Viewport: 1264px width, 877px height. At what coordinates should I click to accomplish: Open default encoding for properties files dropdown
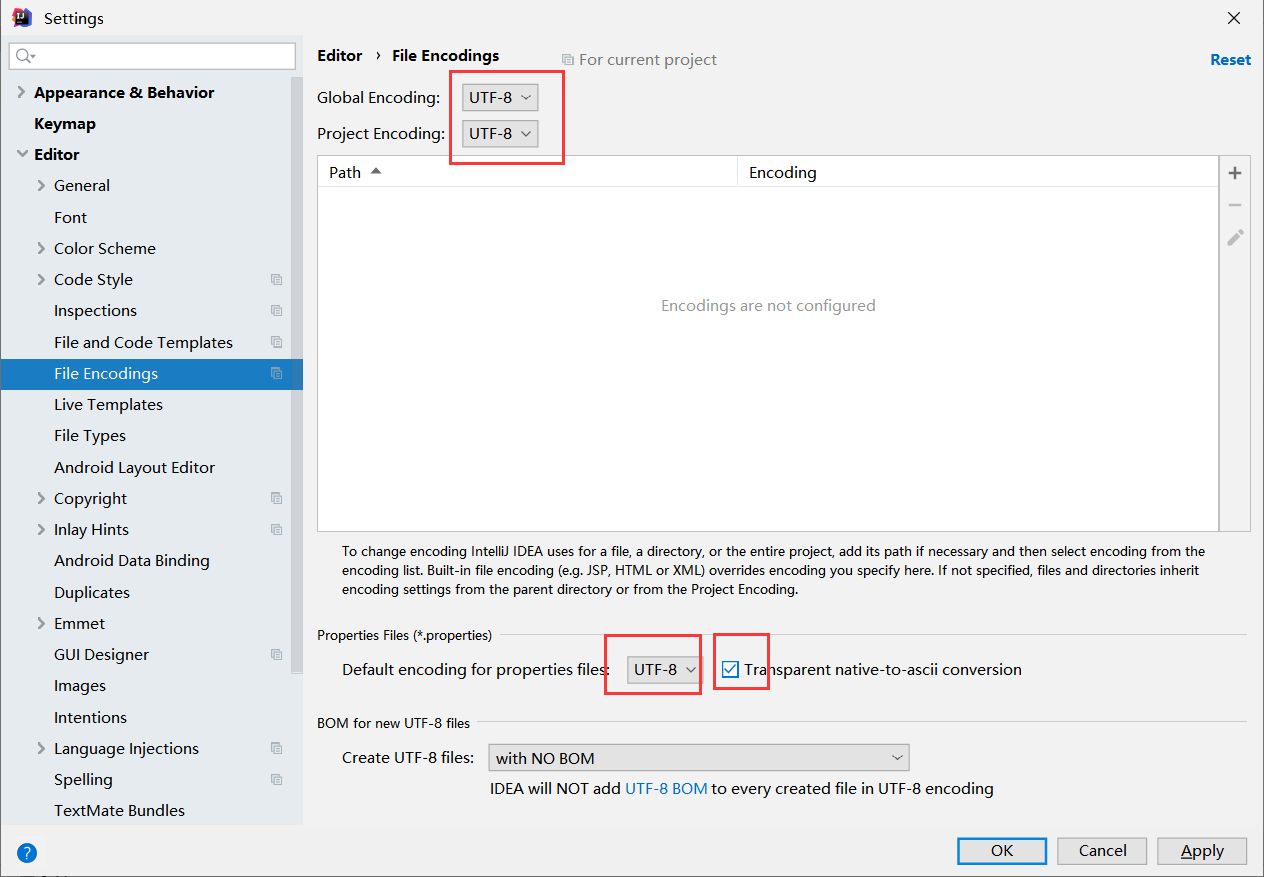(665, 670)
